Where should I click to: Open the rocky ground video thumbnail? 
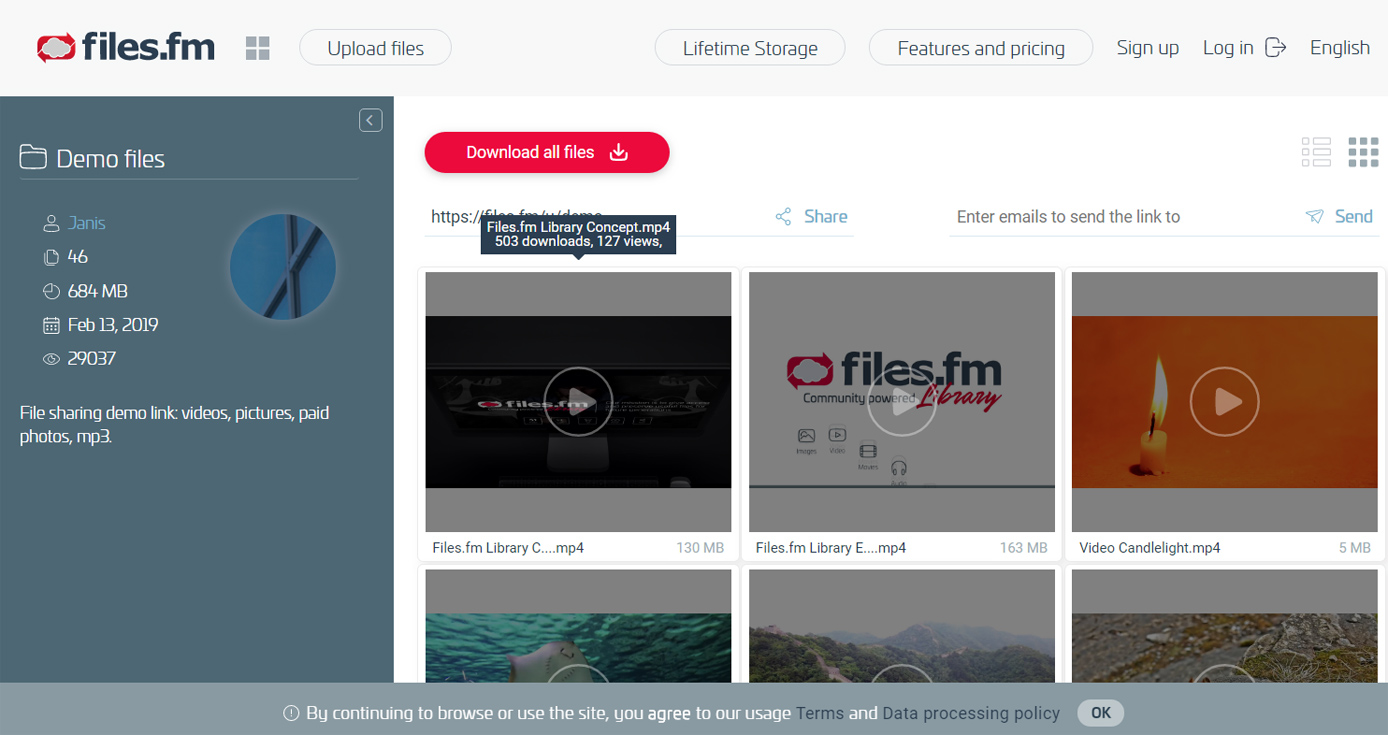click(1224, 626)
